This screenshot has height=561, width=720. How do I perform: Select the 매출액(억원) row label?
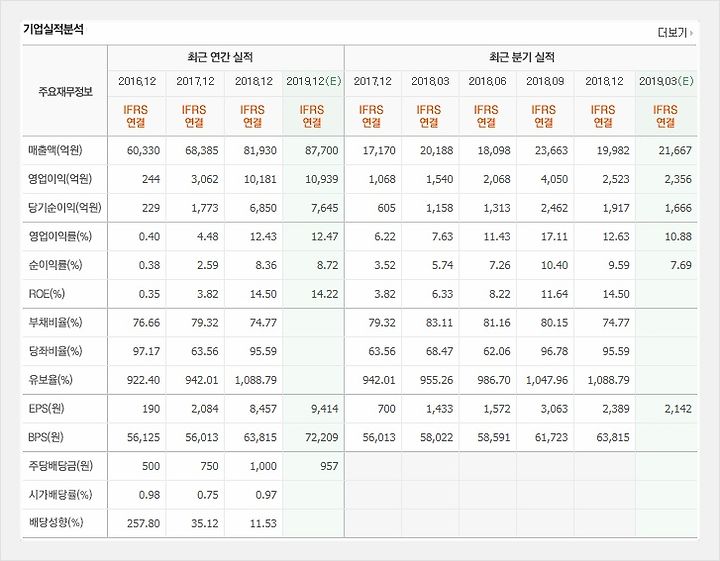[55, 150]
